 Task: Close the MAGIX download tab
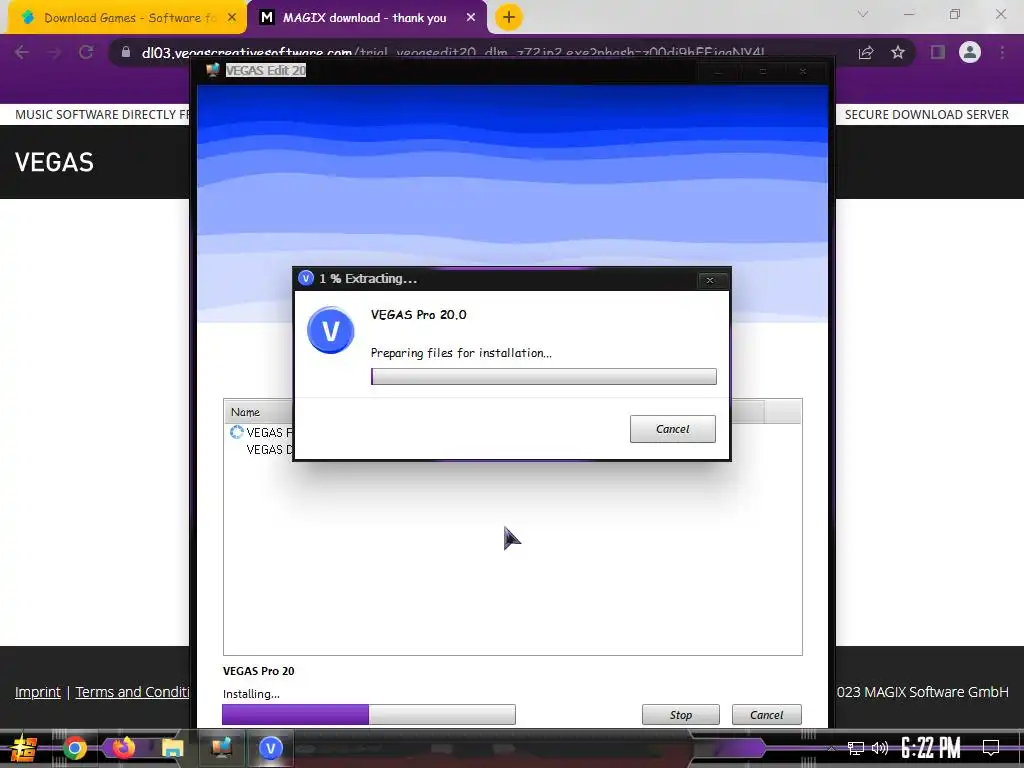tap(471, 18)
